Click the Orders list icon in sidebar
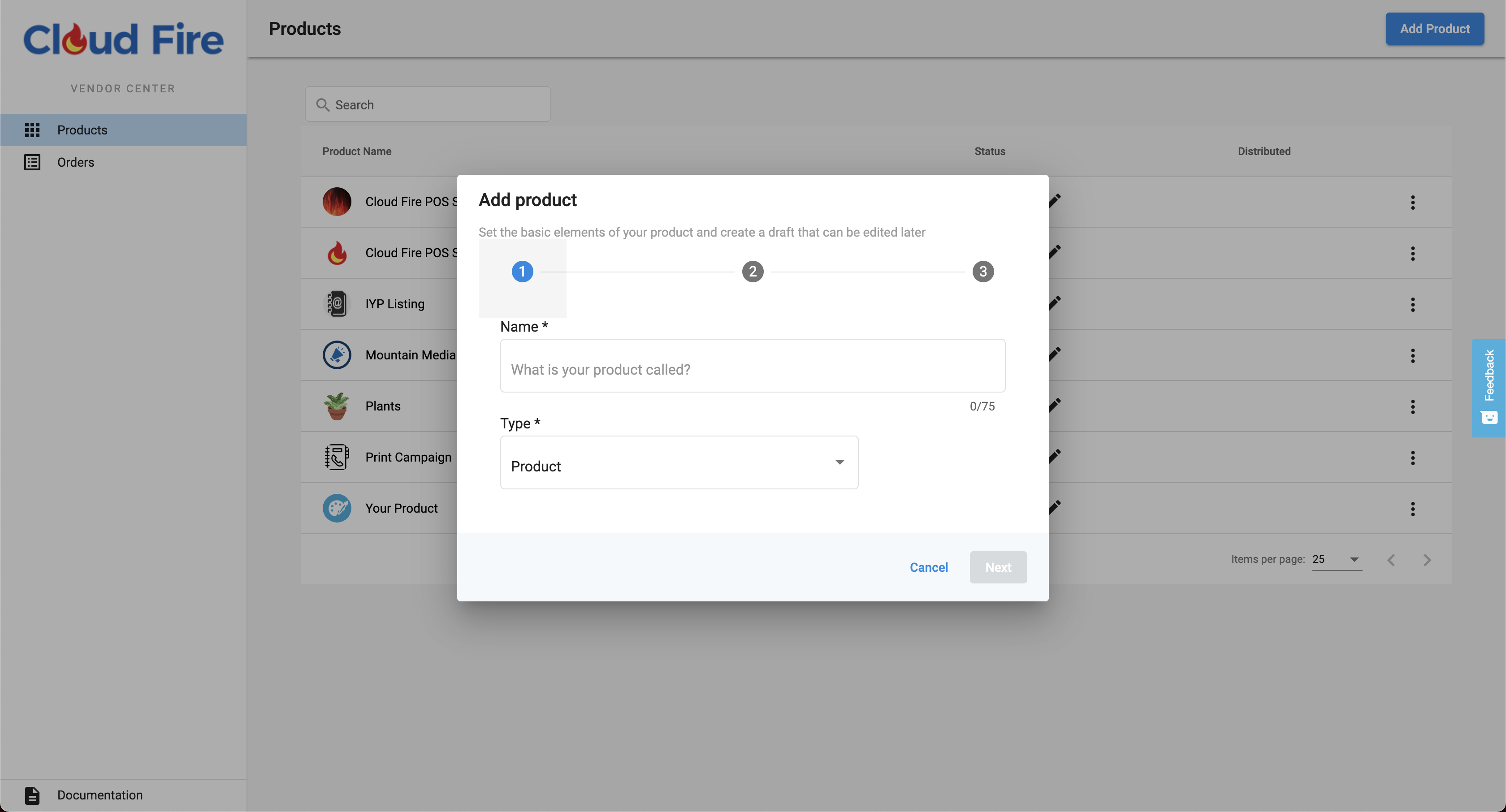This screenshot has height=812, width=1506. (32, 162)
